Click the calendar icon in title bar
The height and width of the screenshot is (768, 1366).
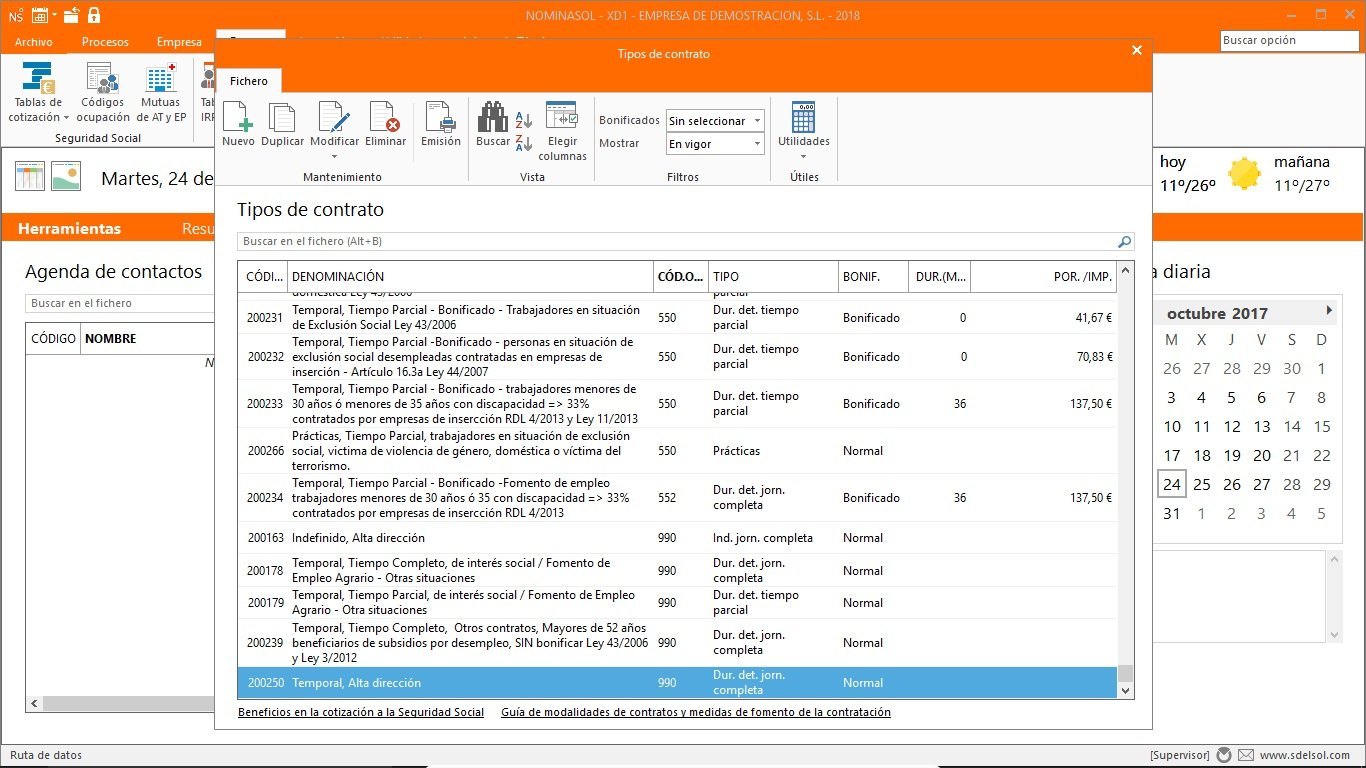point(40,15)
